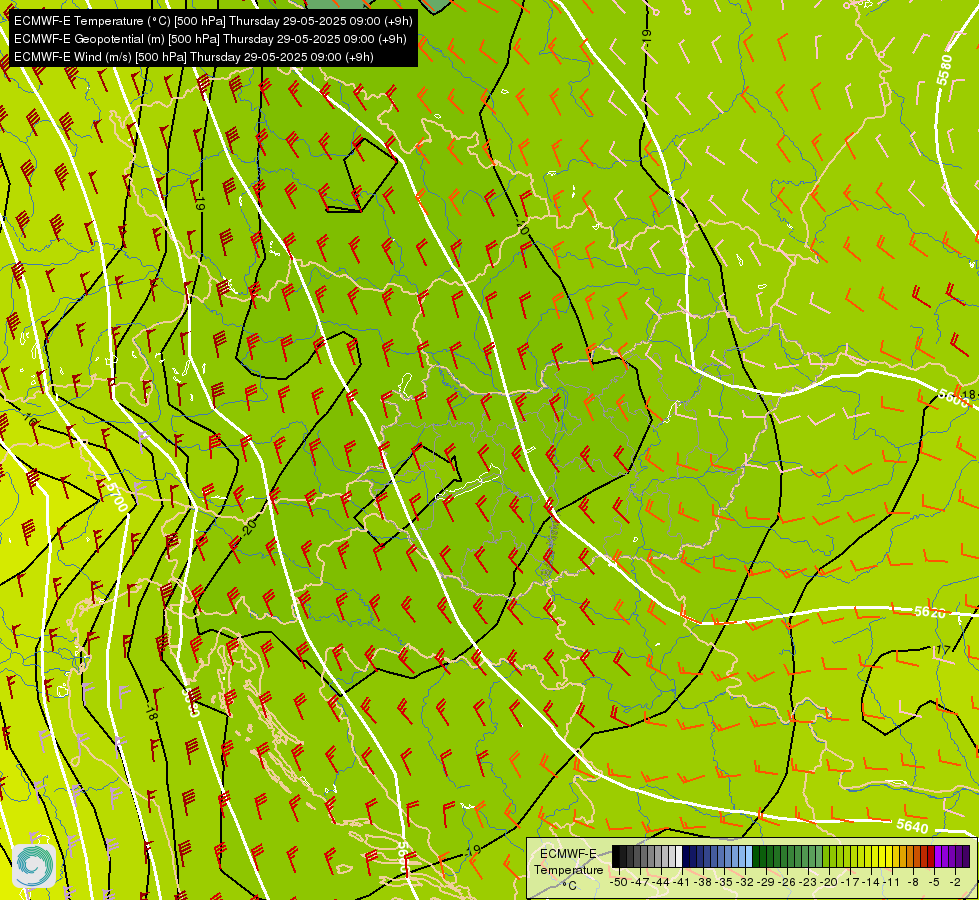Click the swirl logo icon
The height and width of the screenshot is (900, 979).
click(34, 865)
